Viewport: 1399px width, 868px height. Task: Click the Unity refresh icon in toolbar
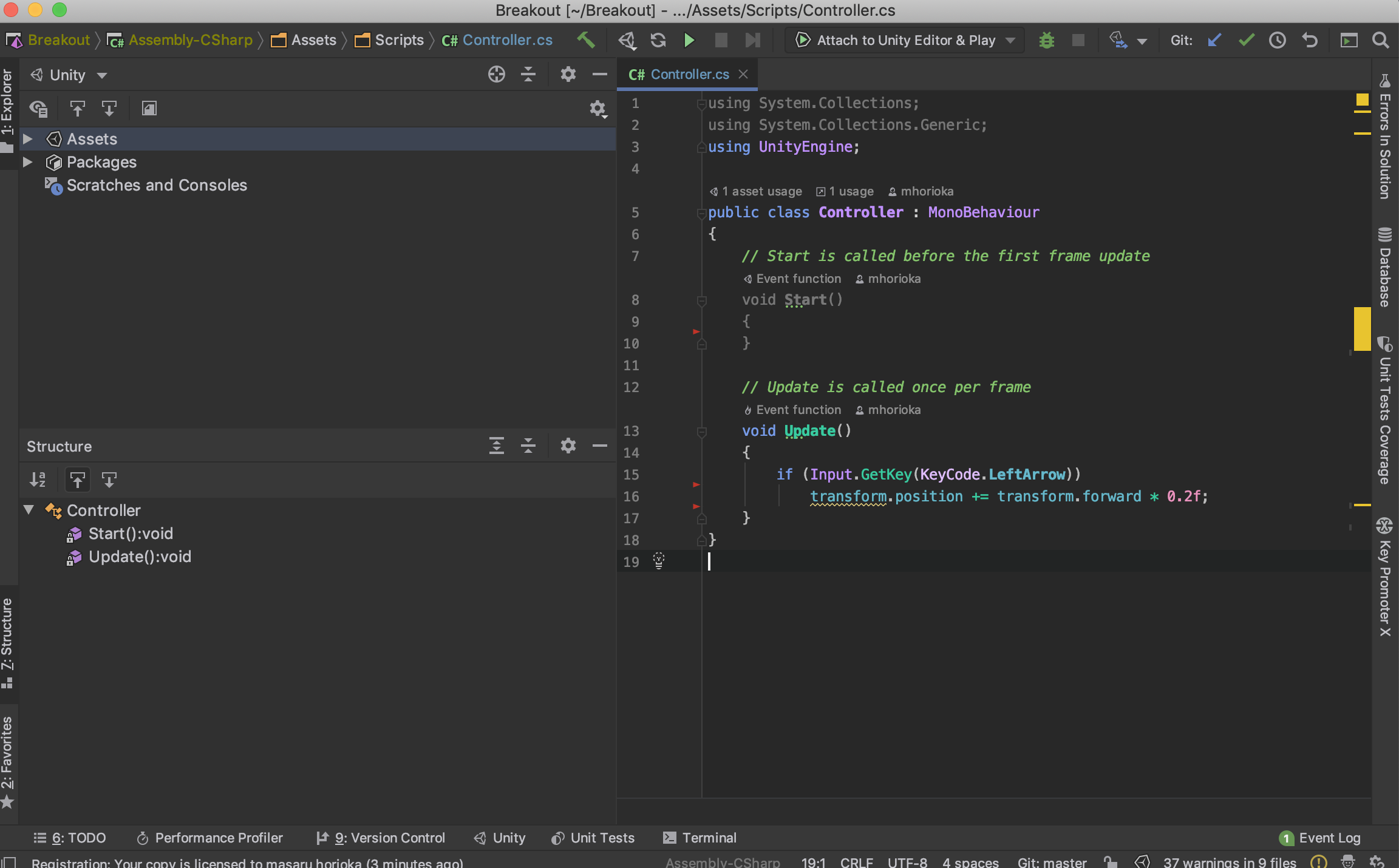click(x=658, y=40)
